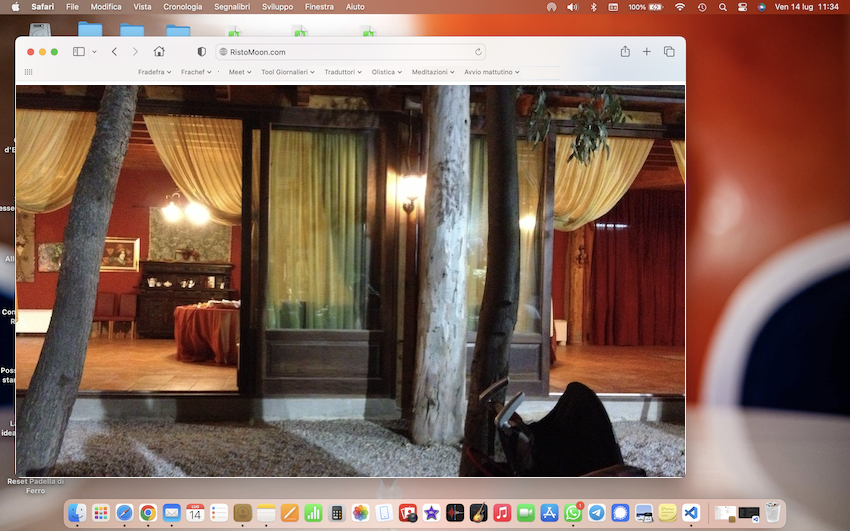Open Time Machine menu bar icon

pyautogui.click(x=702, y=7)
